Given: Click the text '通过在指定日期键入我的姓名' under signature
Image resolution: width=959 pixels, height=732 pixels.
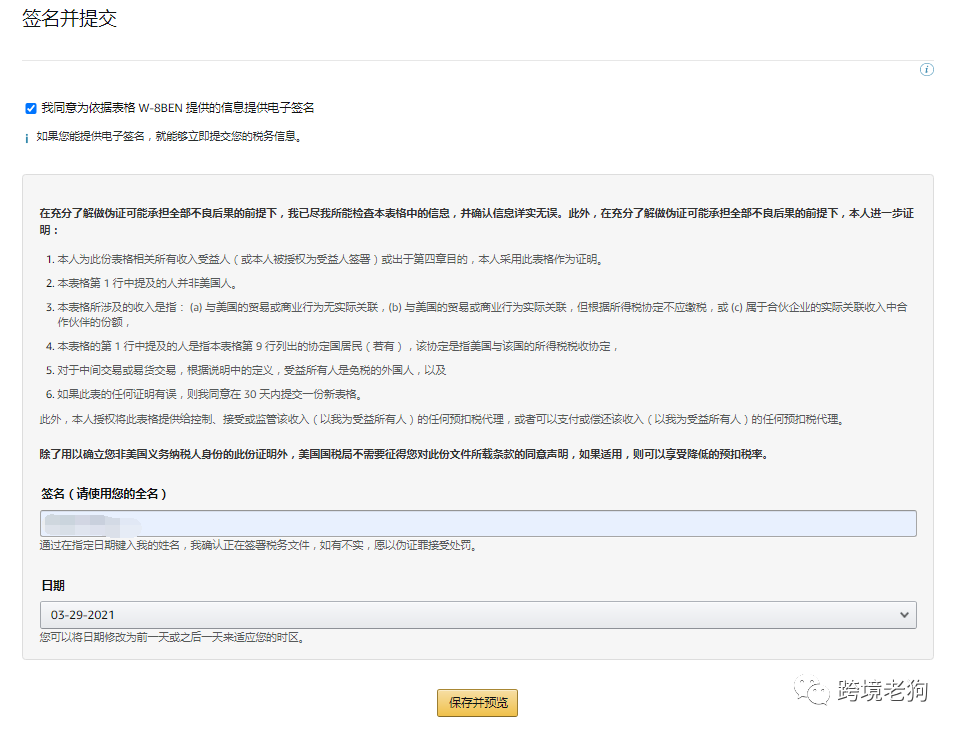Looking at the screenshot, I should (x=259, y=545).
